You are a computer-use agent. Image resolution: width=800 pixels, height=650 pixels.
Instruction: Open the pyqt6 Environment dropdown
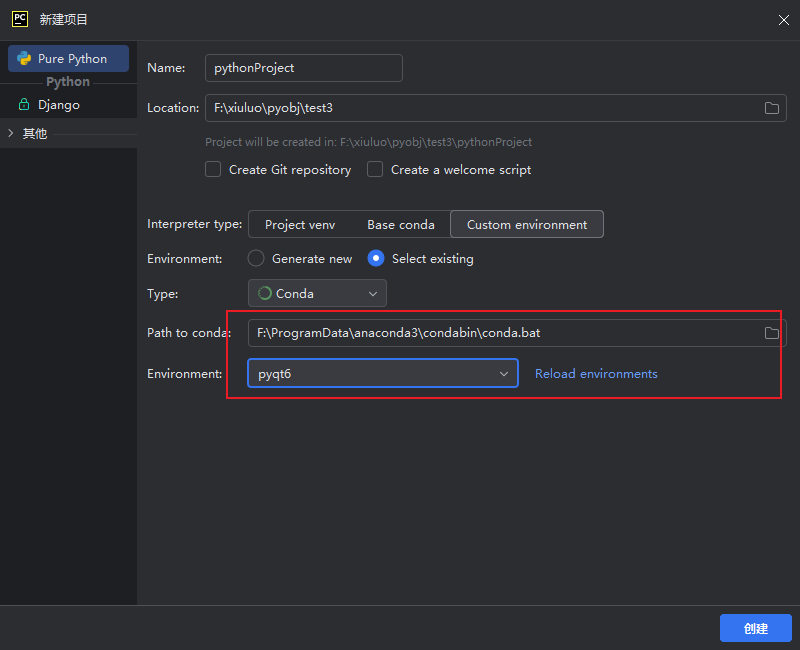pyautogui.click(x=382, y=374)
